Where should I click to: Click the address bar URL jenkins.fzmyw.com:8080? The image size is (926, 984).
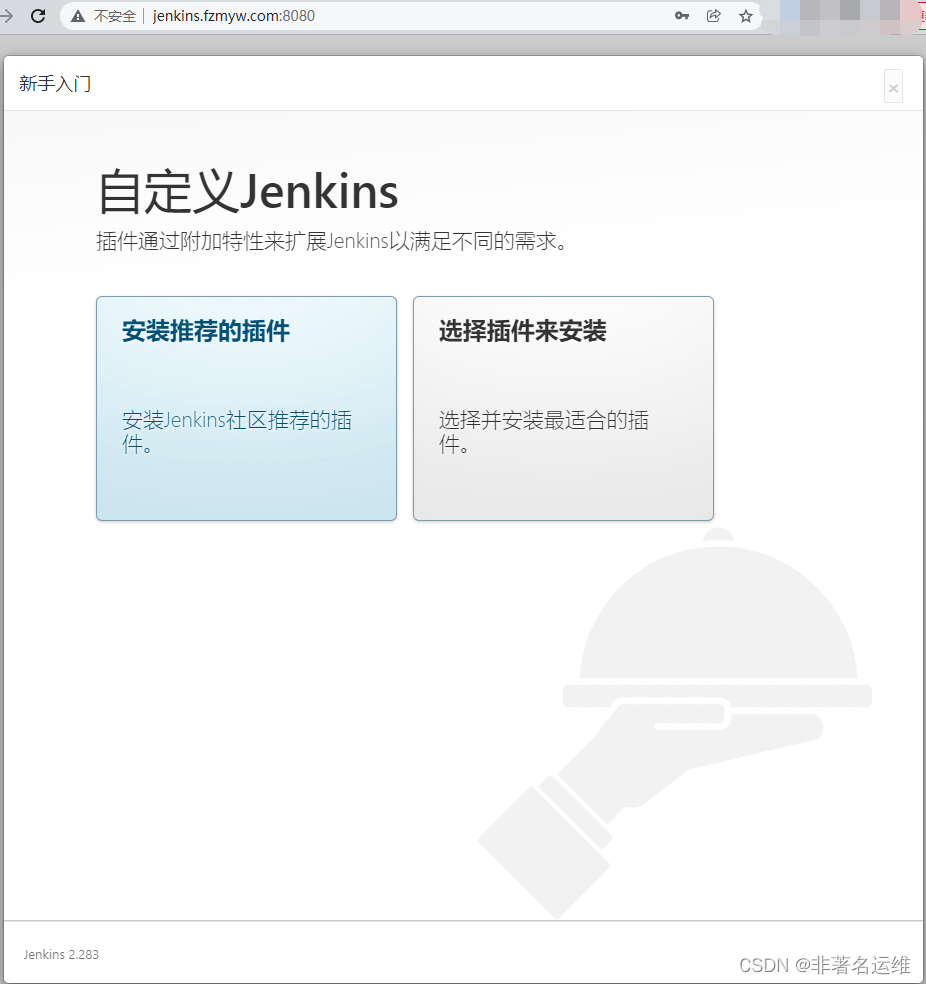234,16
